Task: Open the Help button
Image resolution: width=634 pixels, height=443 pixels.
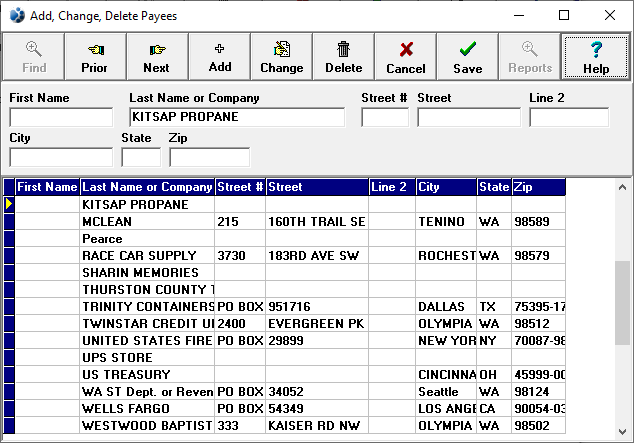Action: tap(595, 57)
